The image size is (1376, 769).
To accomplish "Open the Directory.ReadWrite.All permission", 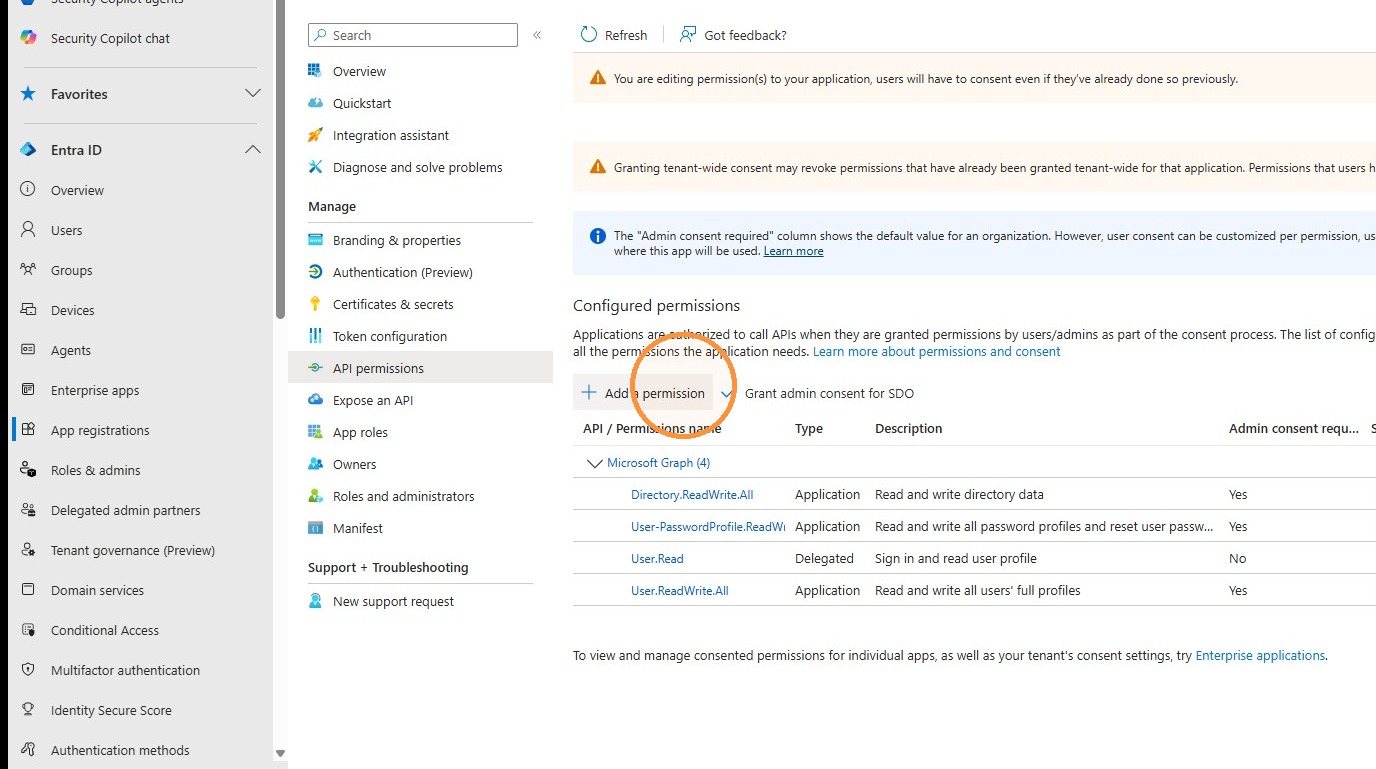I will point(692,494).
